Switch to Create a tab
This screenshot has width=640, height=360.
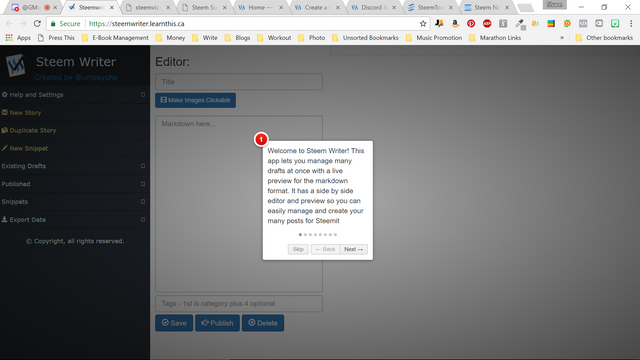317,7
